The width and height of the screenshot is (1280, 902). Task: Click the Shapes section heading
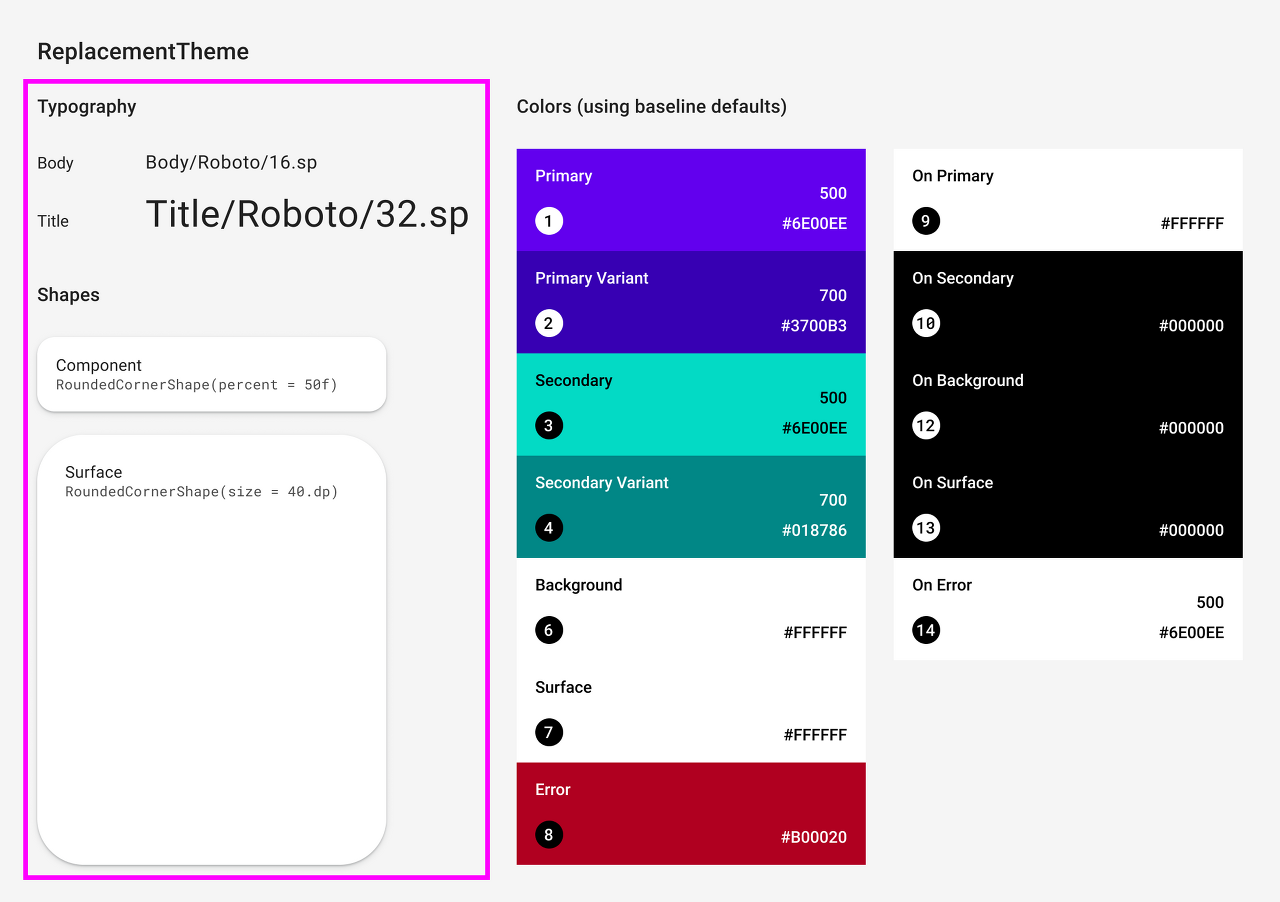tap(68, 295)
